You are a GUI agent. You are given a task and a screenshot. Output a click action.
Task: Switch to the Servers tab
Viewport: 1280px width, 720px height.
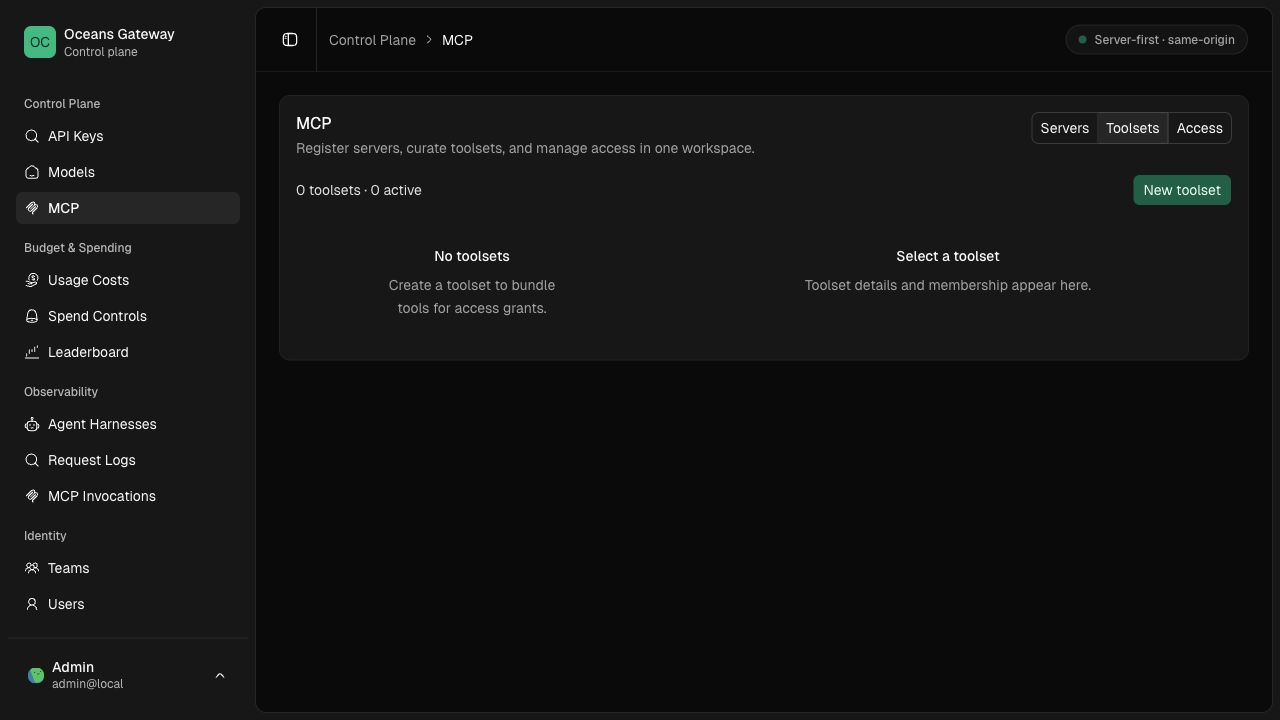pos(1064,128)
